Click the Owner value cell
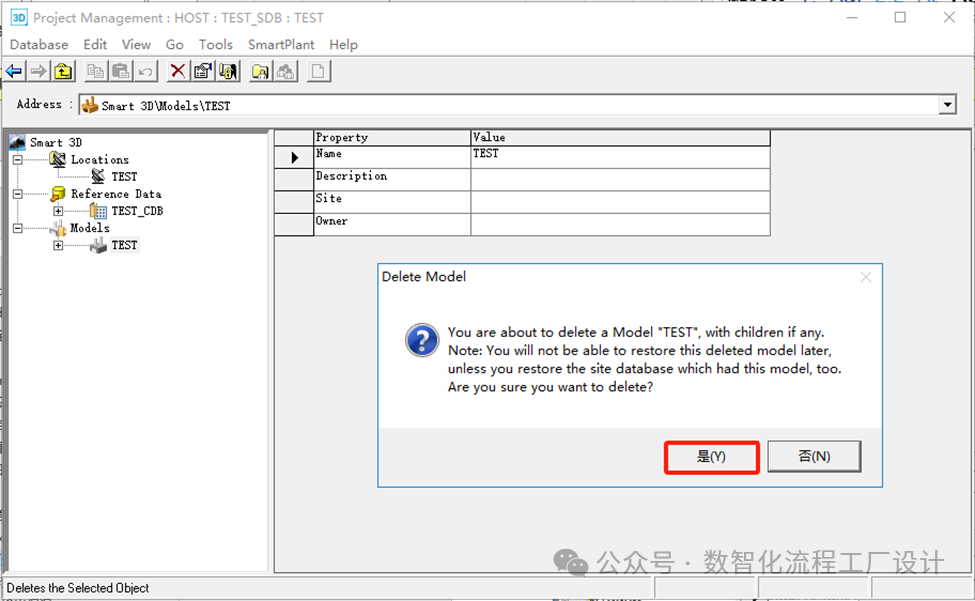 point(621,224)
